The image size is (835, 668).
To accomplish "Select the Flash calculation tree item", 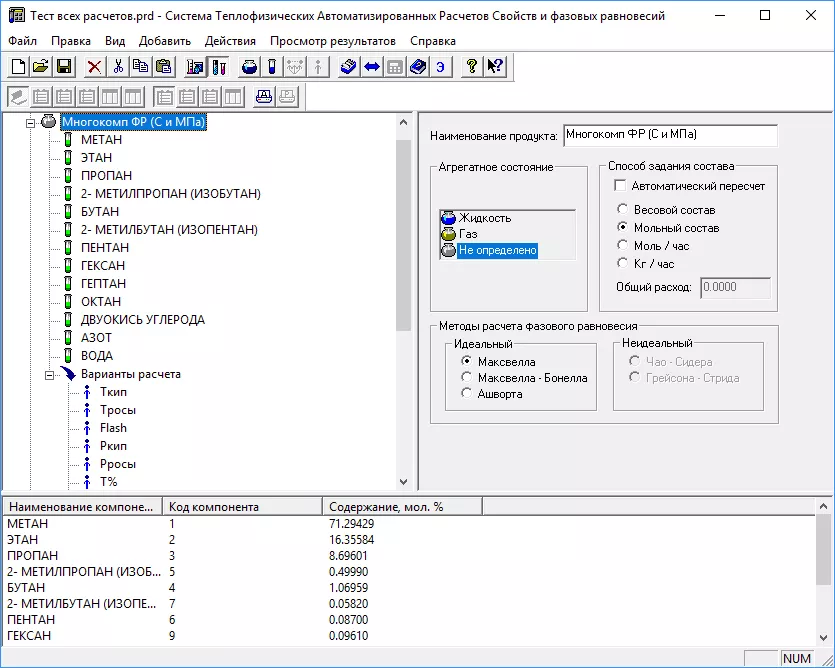I will tap(113, 428).
